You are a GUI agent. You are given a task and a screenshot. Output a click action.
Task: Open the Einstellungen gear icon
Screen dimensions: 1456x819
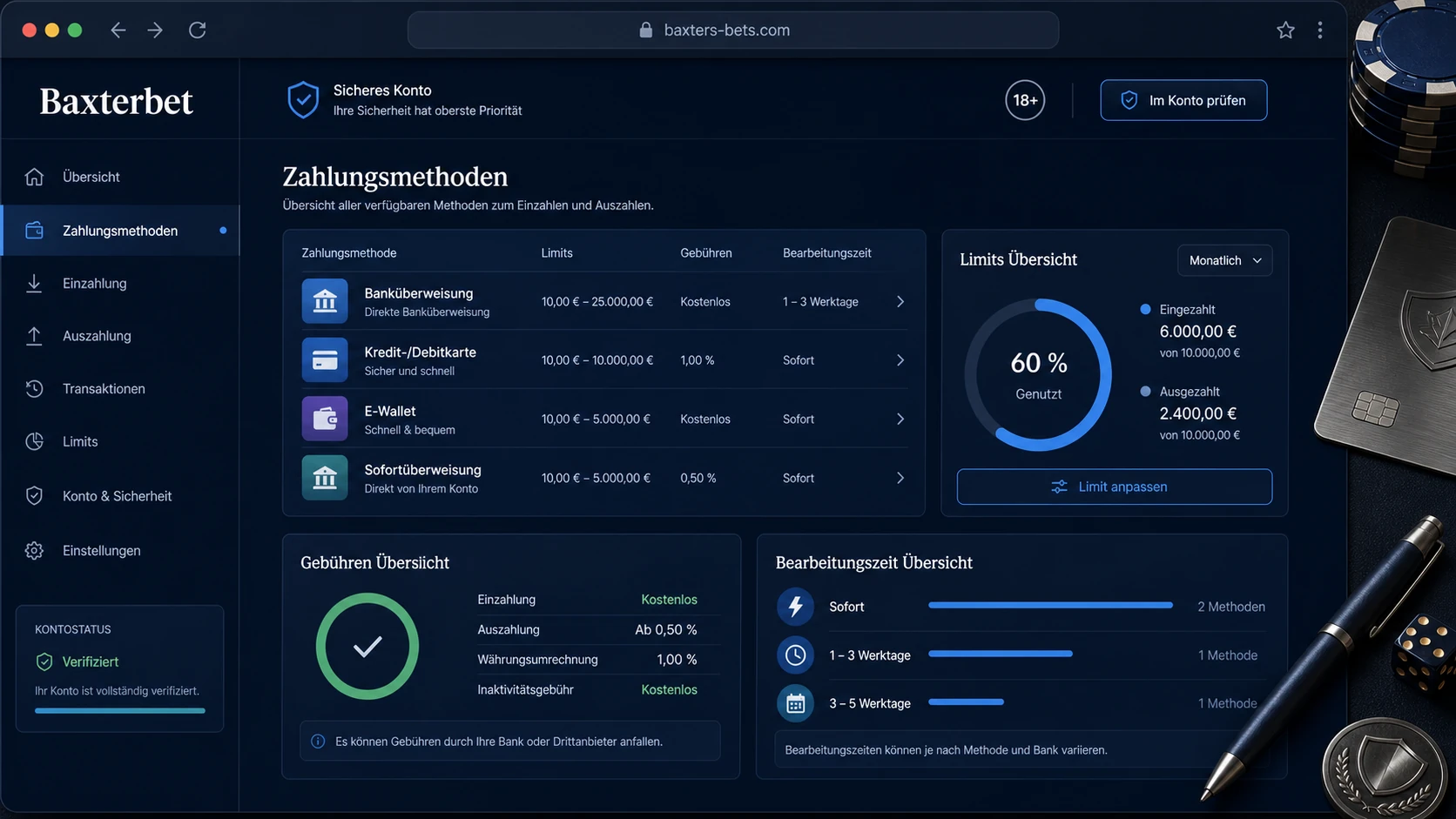point(34,551)
